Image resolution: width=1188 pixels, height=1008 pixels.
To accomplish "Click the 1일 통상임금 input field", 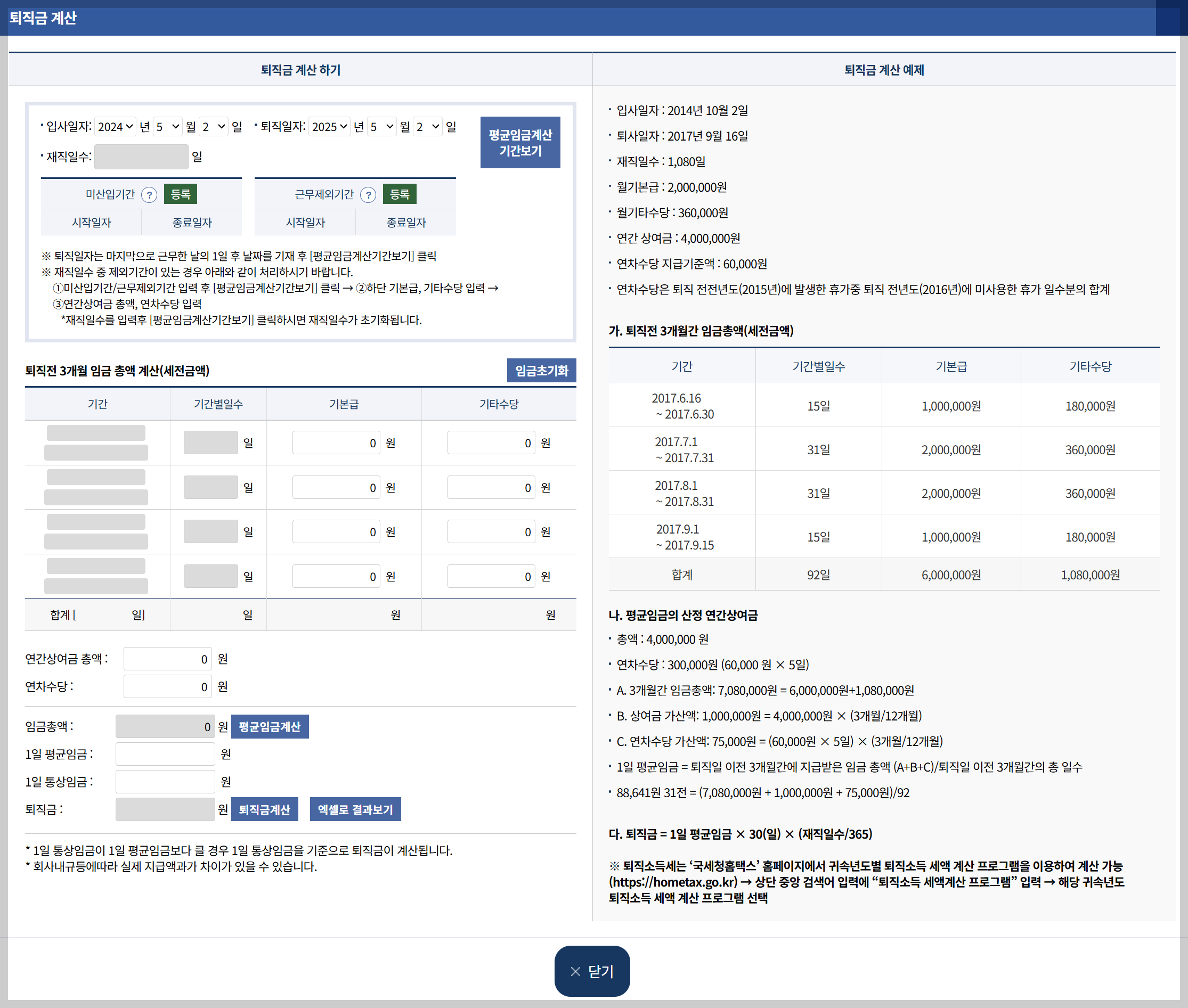I will click(165, 781).
